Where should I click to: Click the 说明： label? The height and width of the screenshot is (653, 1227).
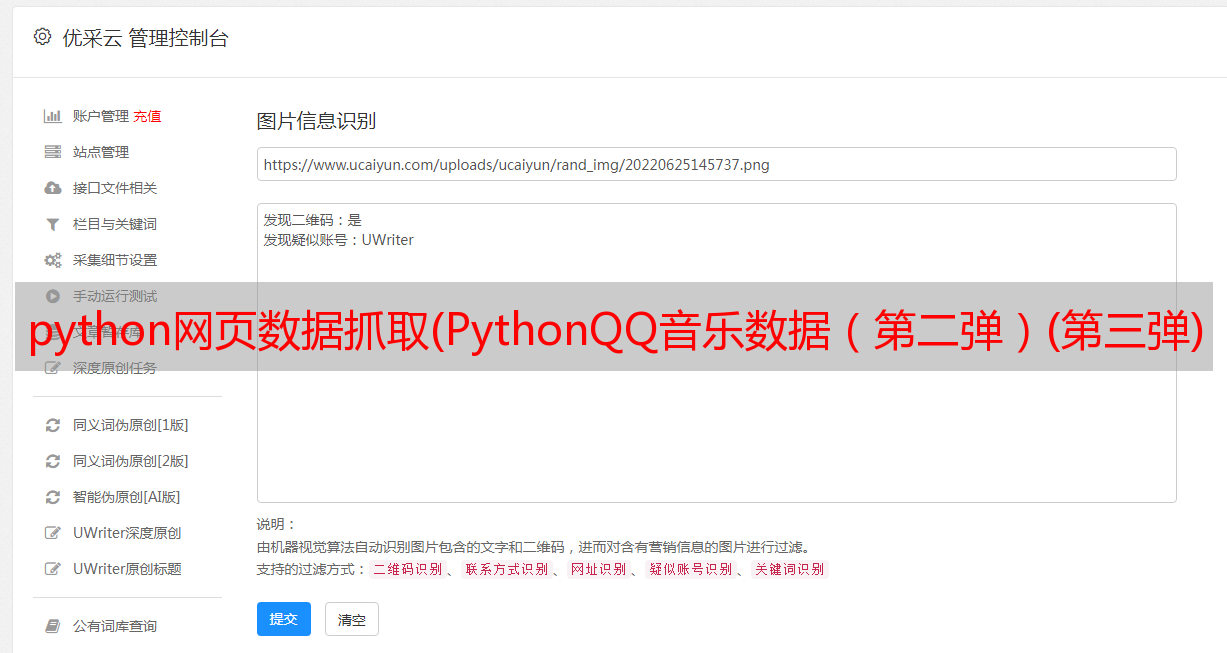277,524
